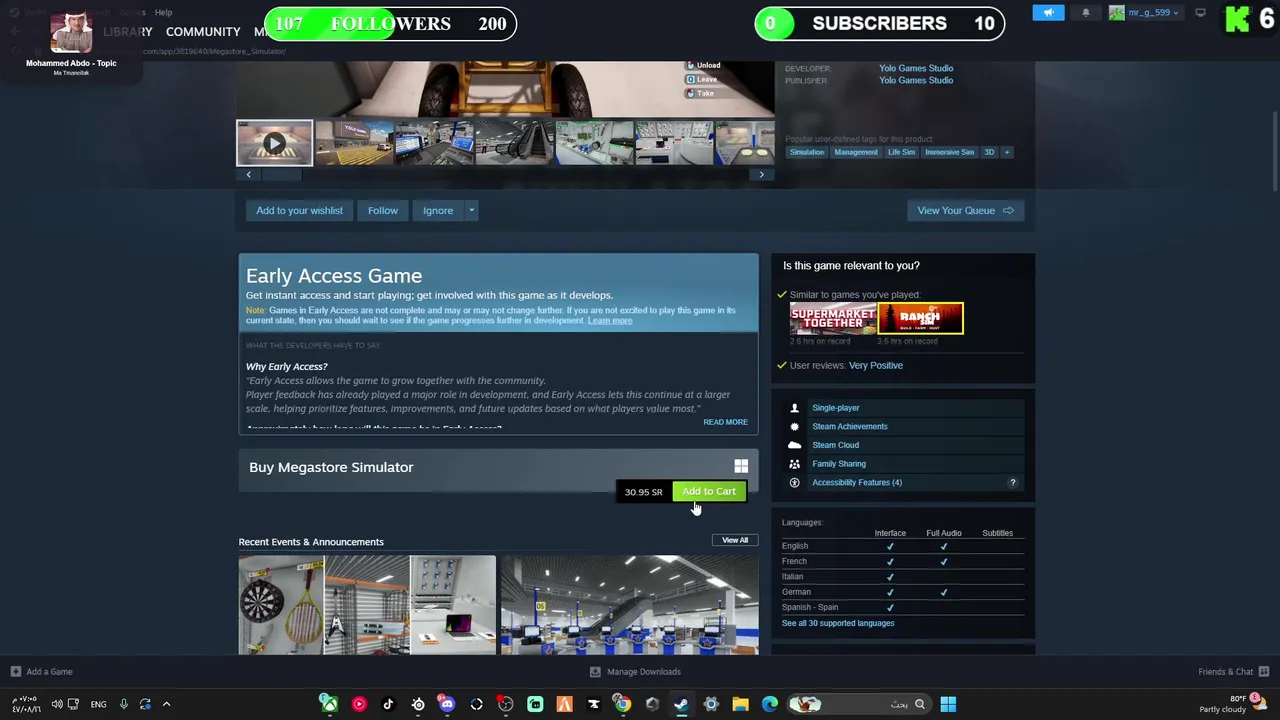This screenshot has height=720, width=1280.
Task: Open the Ranch Sim game thumbnail
Action: 920,319
